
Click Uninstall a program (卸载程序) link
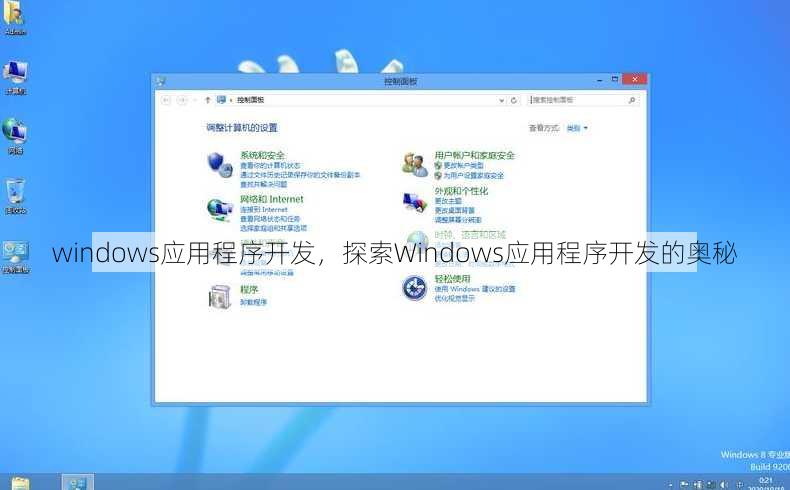pos(253,302)
